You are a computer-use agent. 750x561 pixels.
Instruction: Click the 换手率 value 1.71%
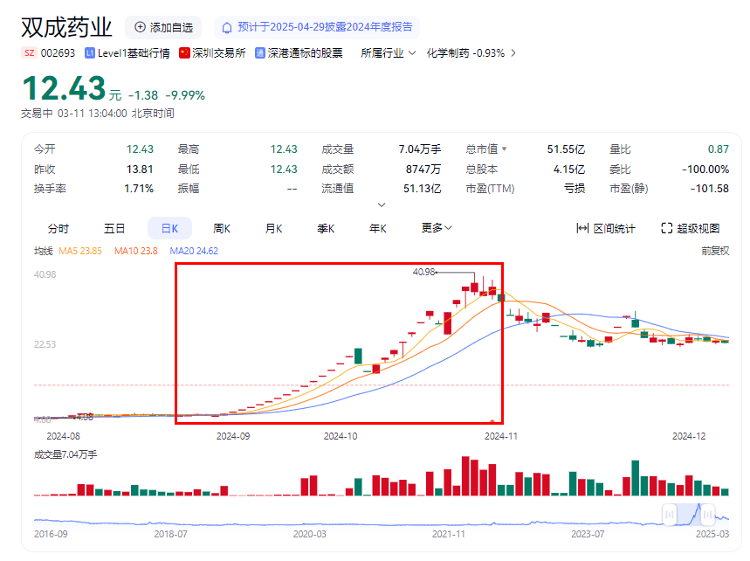pos(139,188)
